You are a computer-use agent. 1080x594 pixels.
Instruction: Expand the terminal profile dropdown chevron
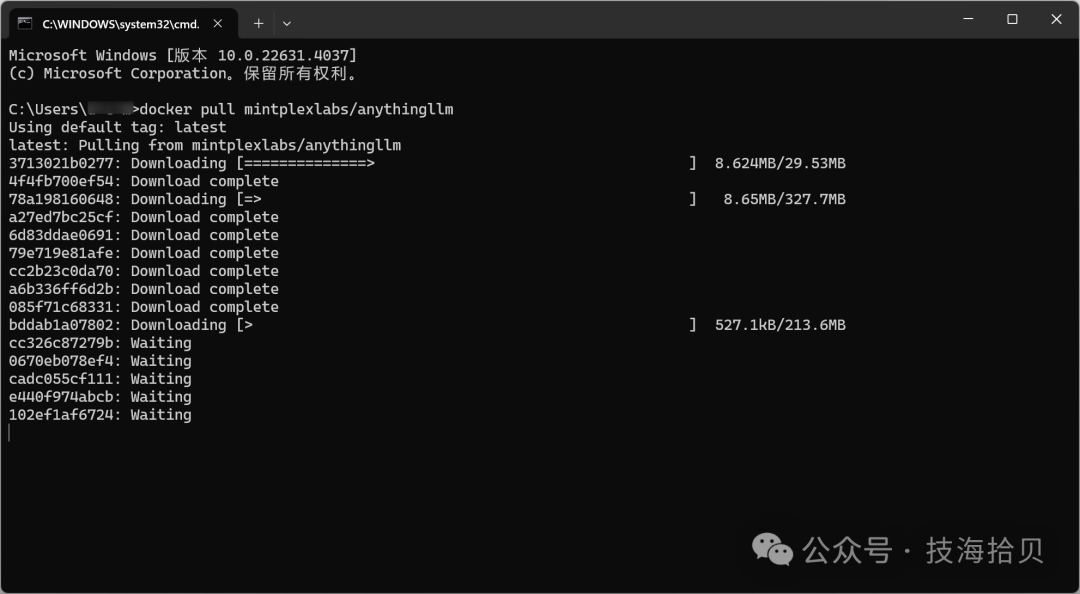point(287,23)
